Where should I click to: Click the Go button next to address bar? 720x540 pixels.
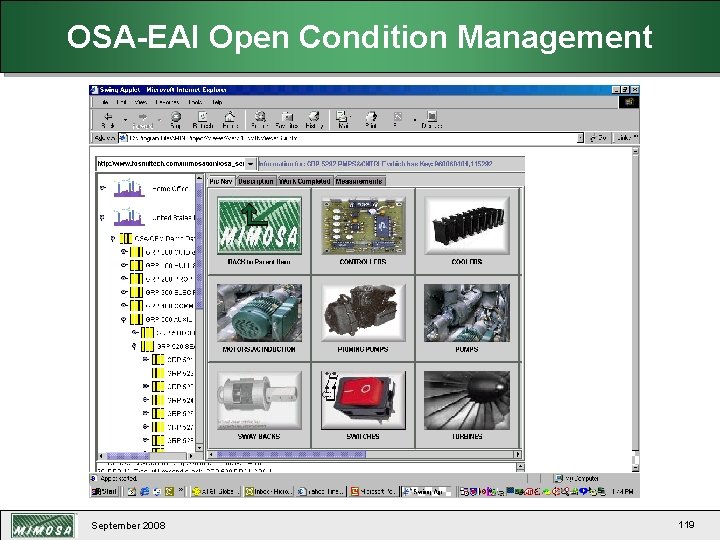tap(598, 138)
